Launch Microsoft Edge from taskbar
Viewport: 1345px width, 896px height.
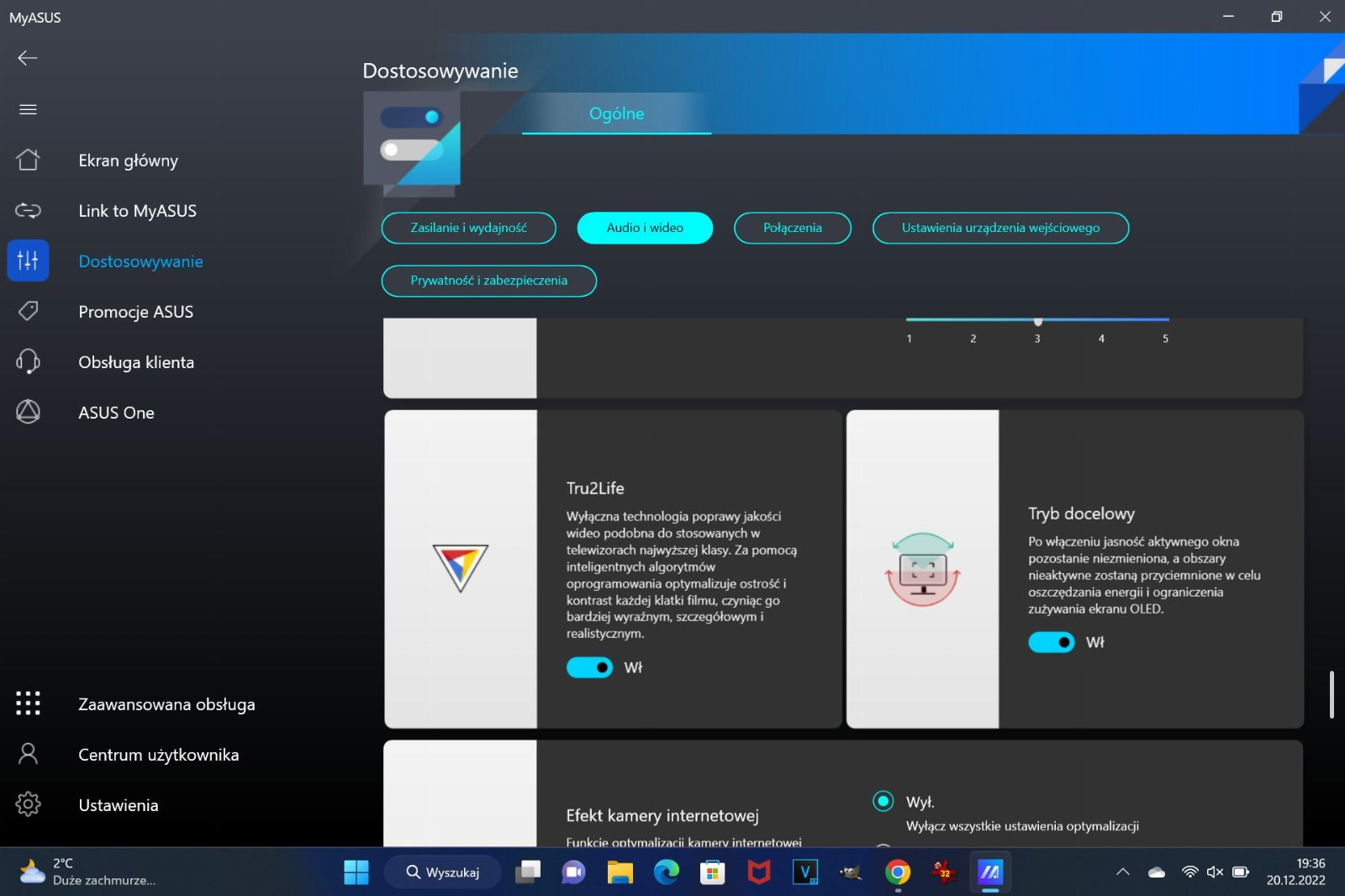pyautogui.click(x=667, y=872)
